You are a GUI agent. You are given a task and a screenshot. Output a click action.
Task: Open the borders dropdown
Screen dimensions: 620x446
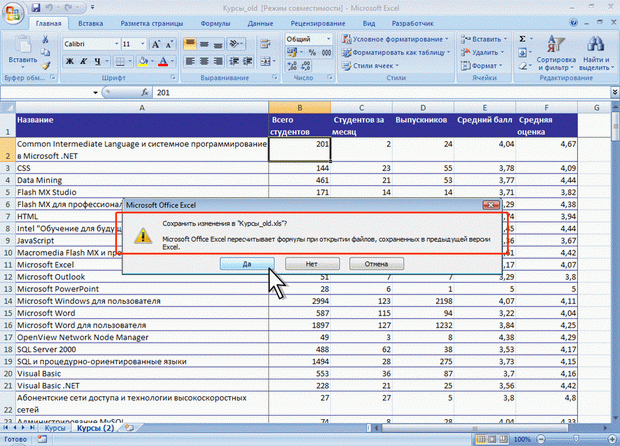[130, 61]
